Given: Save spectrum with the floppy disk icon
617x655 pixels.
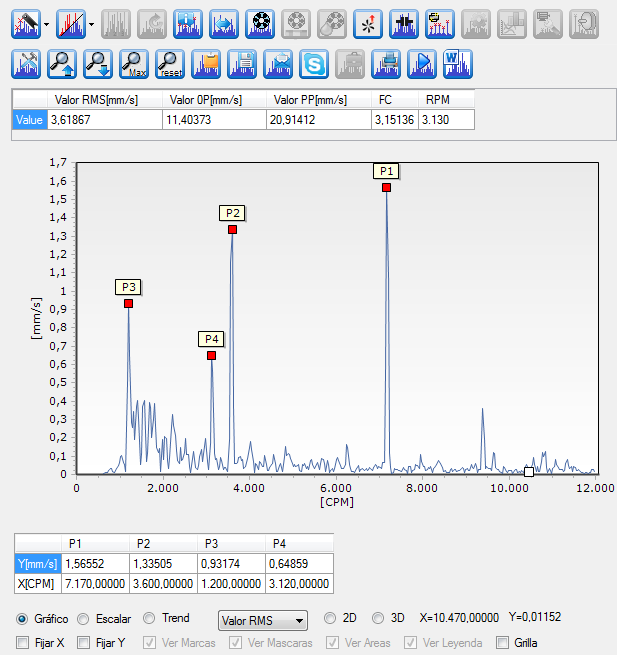Looking at the screenshot, I should click(242, 64).
